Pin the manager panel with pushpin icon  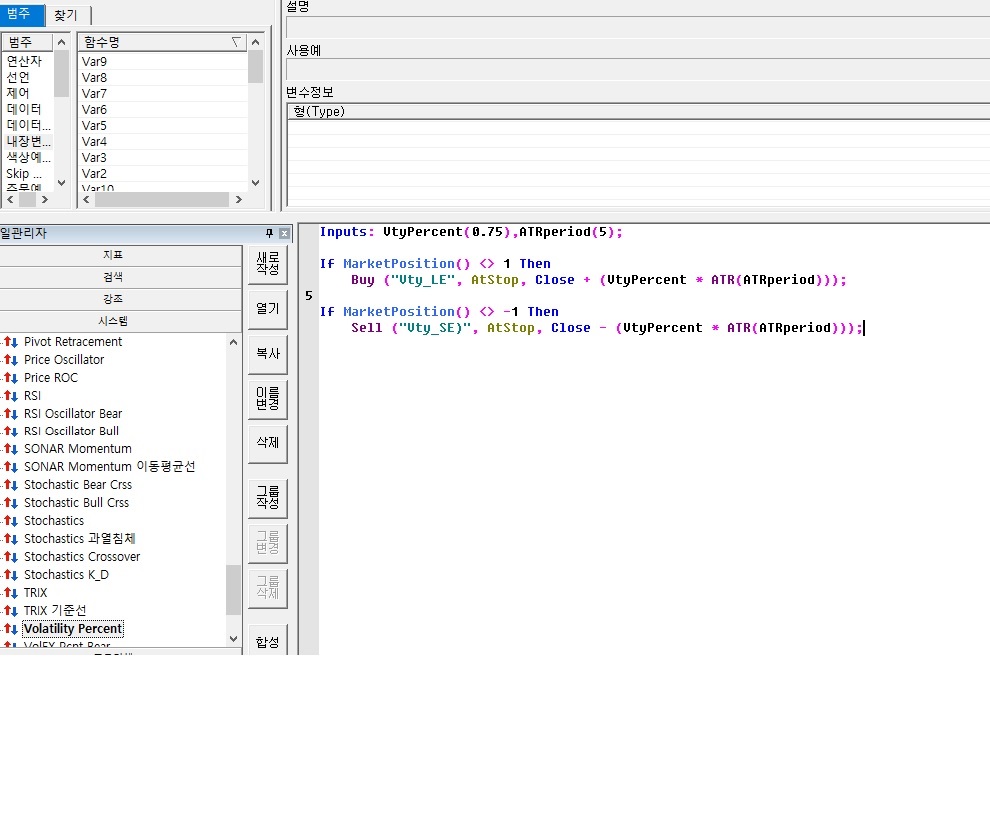(x=269, y=234)
